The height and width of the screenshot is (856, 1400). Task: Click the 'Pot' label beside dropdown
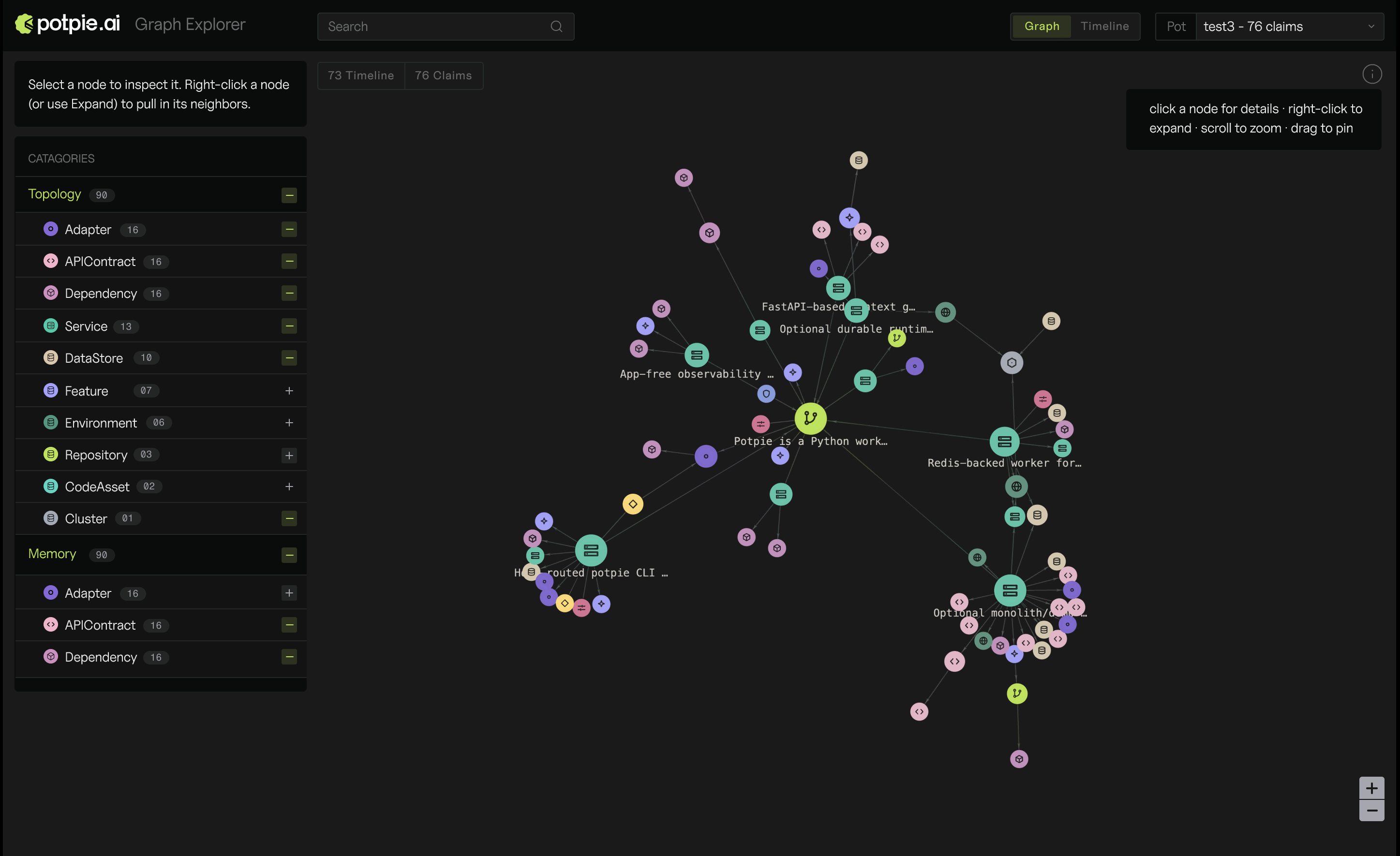[x=1176, y=27]
